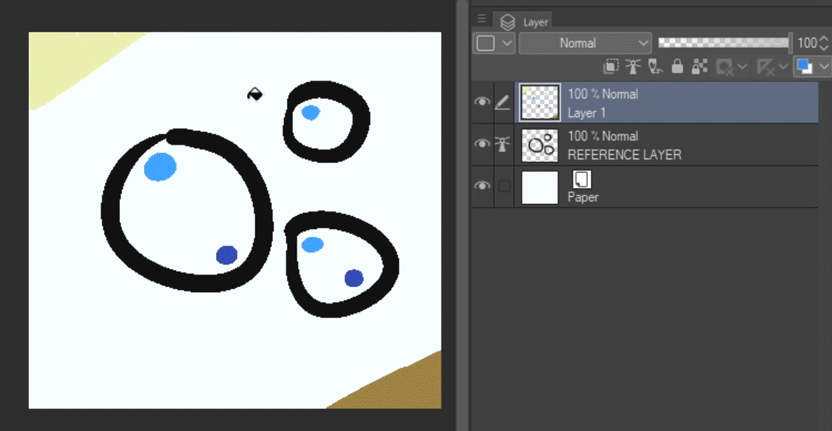Image resolution: width=832 pixels, height=431 pixels.
Task: Click the layer opacity slider
Action: (724, 42)
